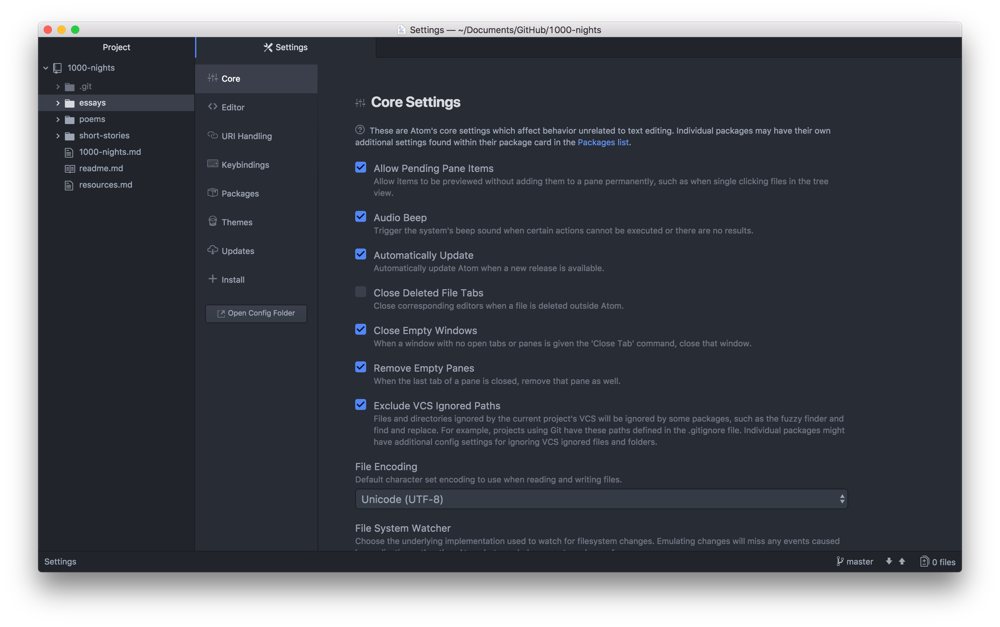
Task: Select the 1000-nights.md file name
Action: (110, 152)
